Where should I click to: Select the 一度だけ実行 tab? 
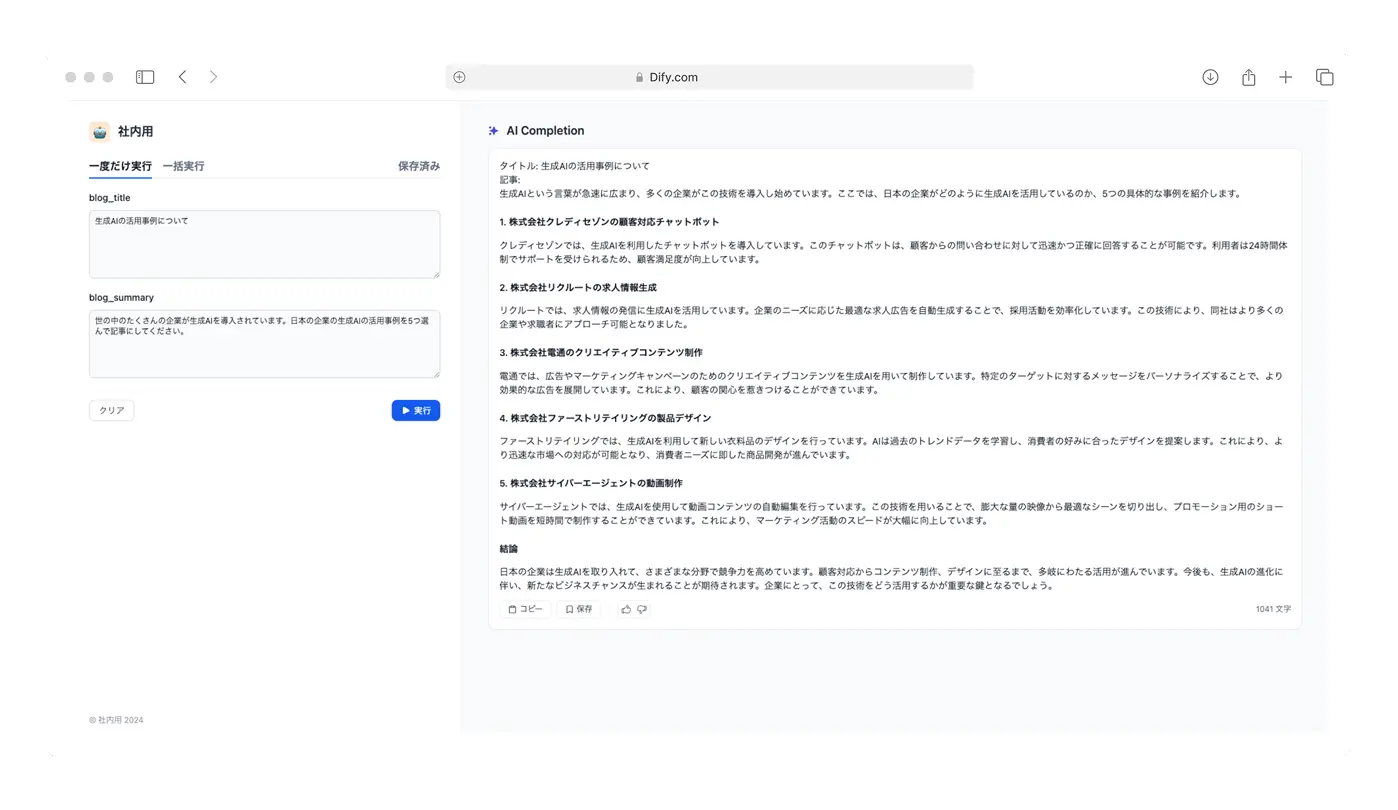(x=120, y=166)
